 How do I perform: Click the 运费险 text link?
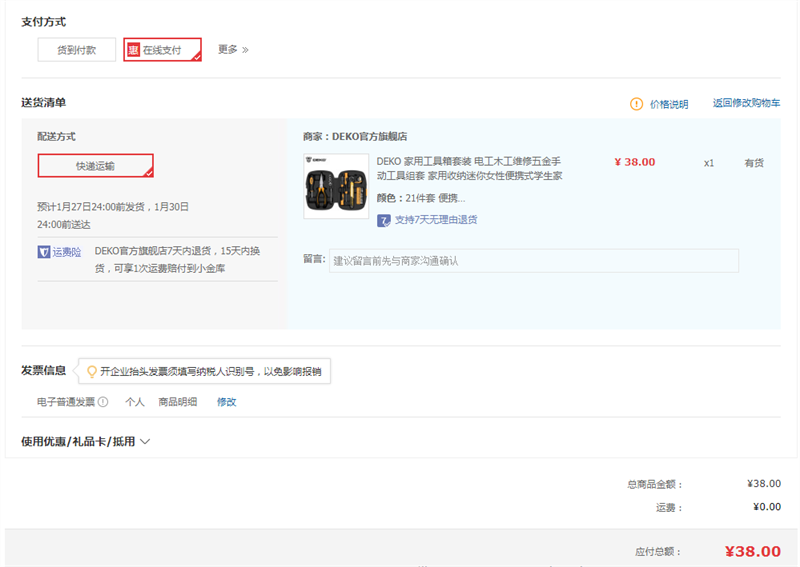(x=67, y=252)
